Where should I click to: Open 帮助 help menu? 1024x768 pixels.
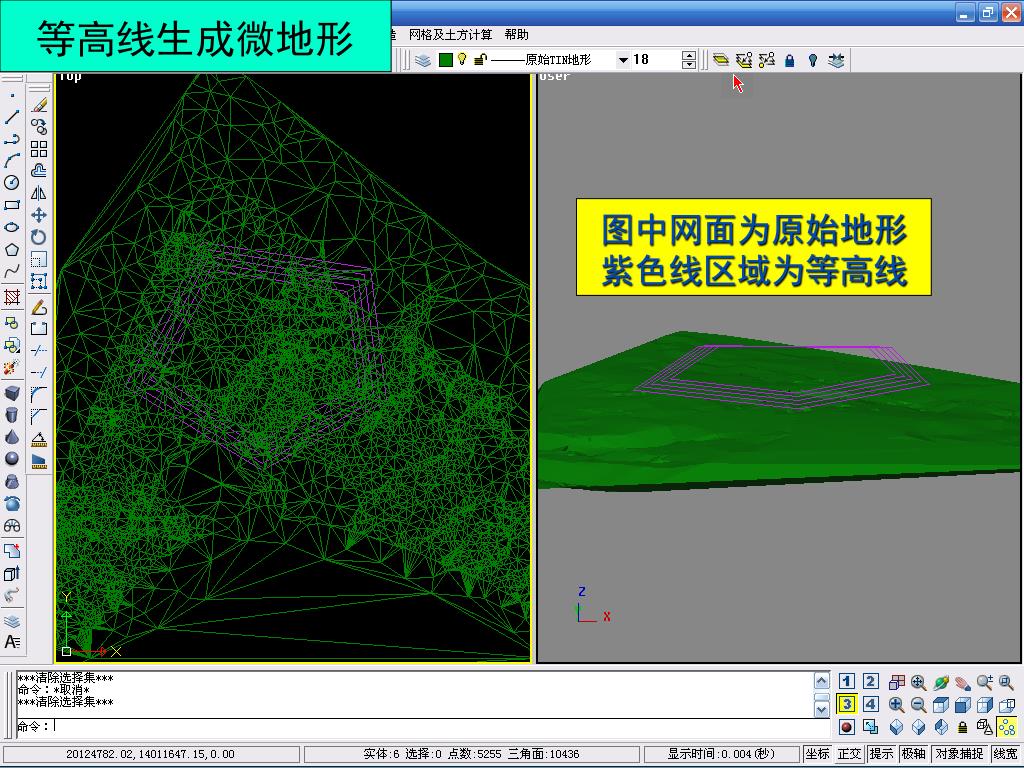click(x=517, y=35)
